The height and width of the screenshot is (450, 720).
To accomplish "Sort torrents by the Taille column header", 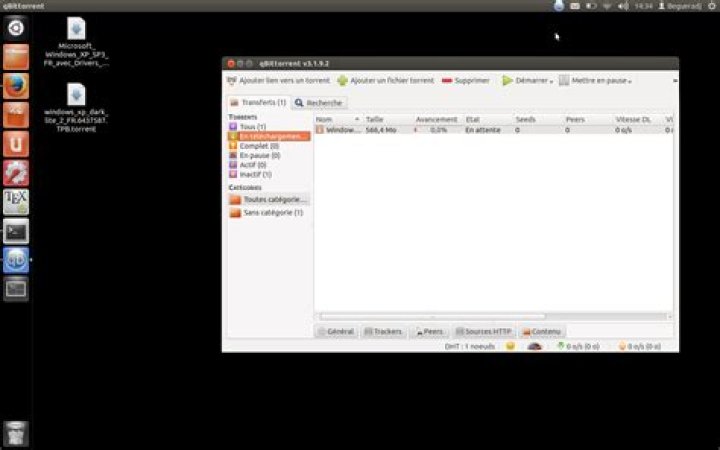I will pyautogui.click(x=388, y=119).
